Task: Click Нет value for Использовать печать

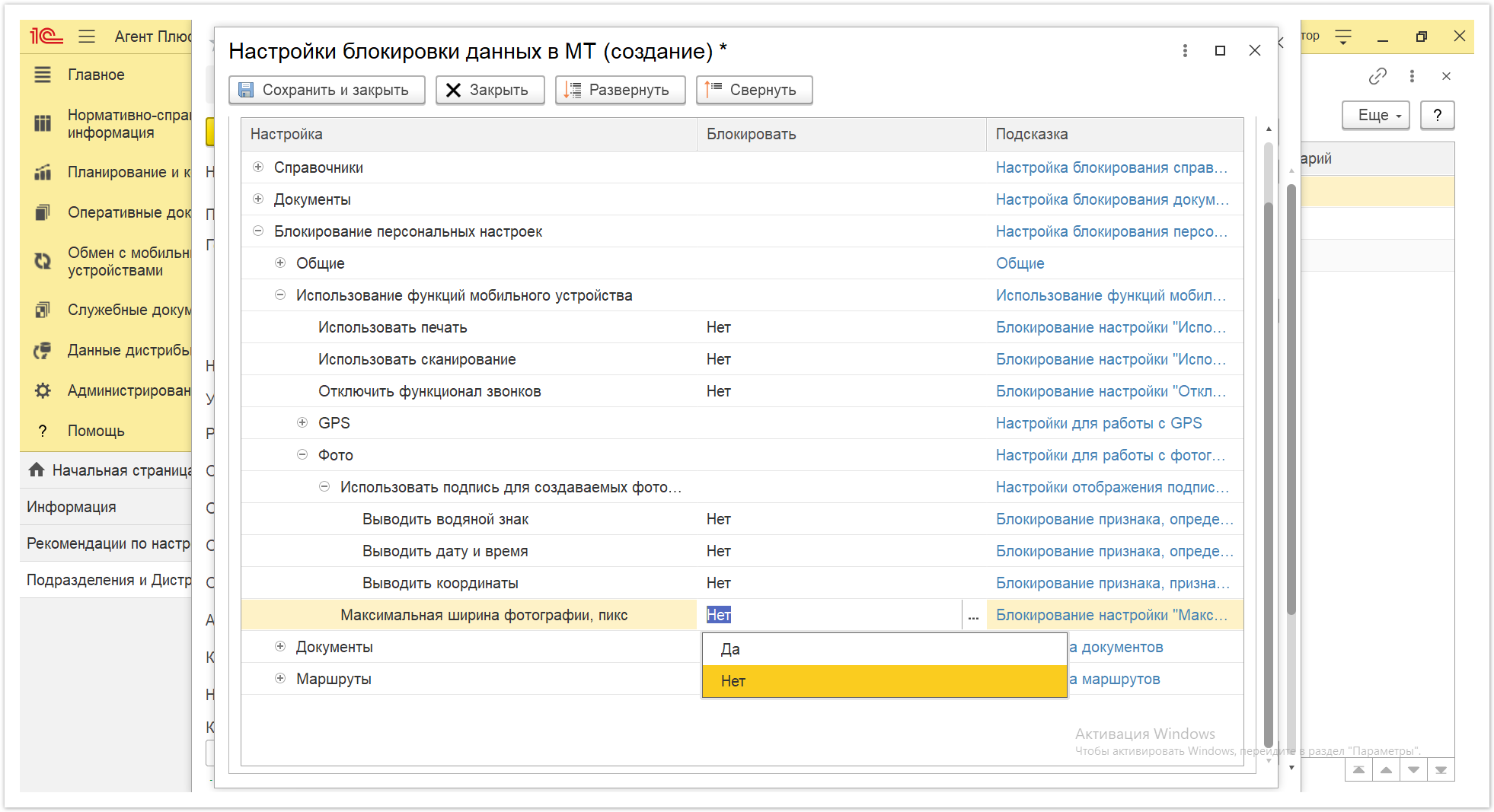Action: tap(719, 327)
